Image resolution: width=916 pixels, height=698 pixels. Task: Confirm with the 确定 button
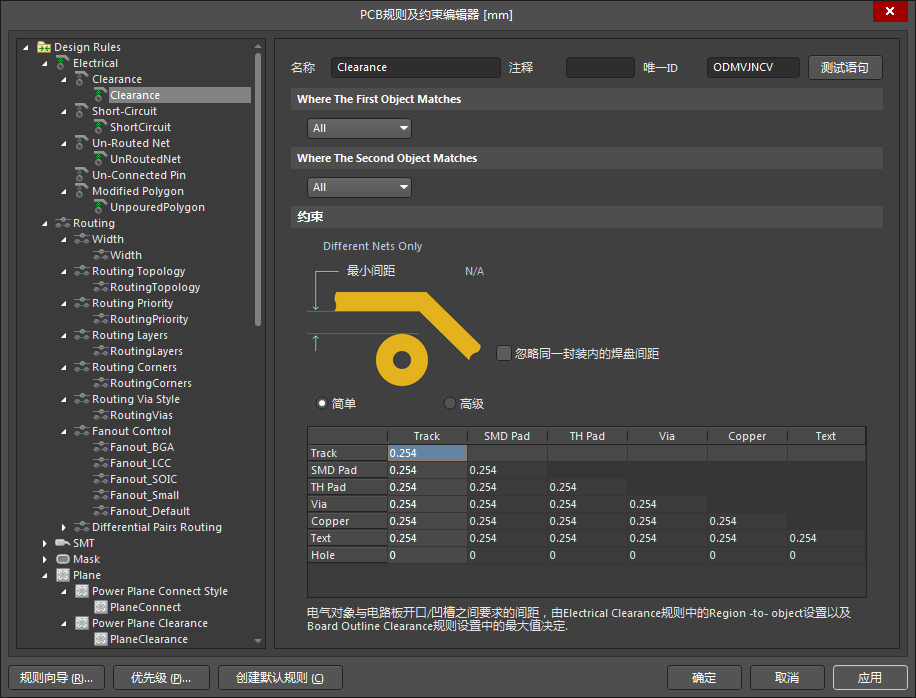[x=704, y=678]
